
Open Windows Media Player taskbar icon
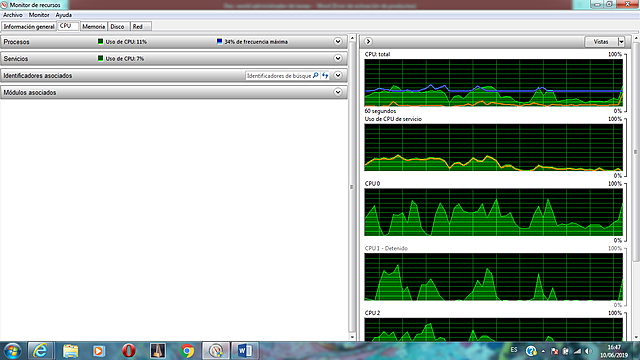click(x=99, y=351)
